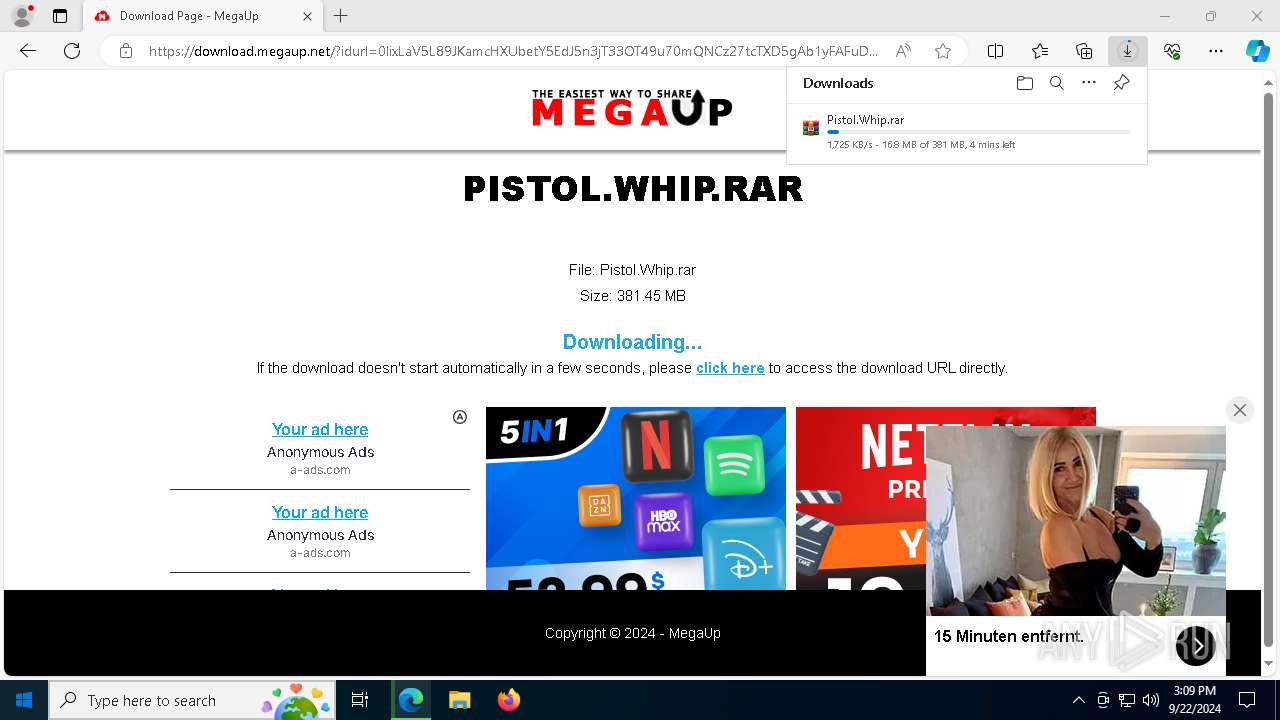Open the Windows Start menu
This screenshot has width=1280, height=720.
[x=24, y=700]
